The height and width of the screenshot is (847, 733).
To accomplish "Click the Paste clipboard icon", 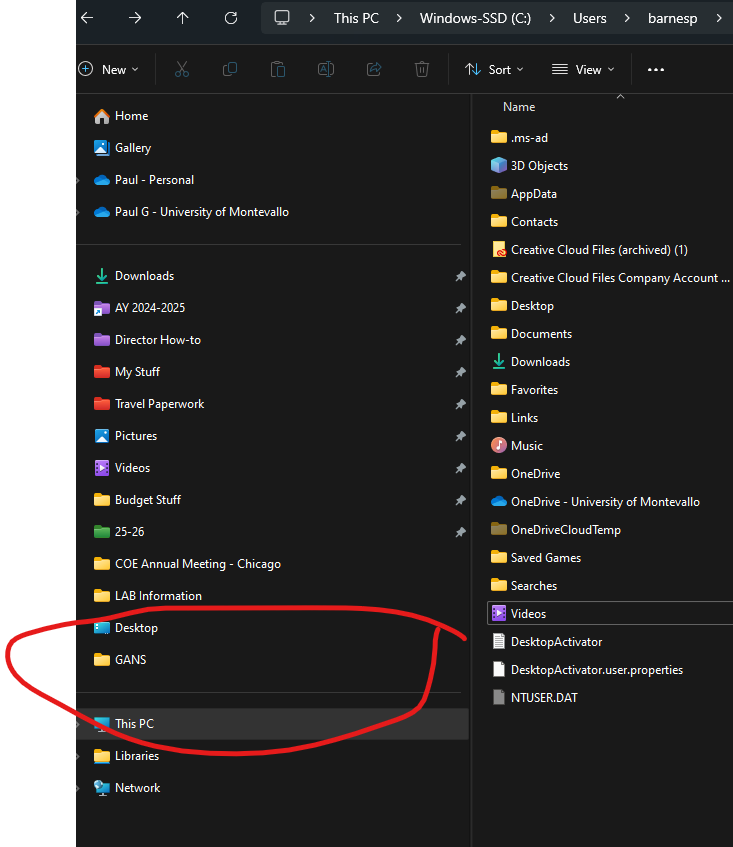I will point(278,69).
